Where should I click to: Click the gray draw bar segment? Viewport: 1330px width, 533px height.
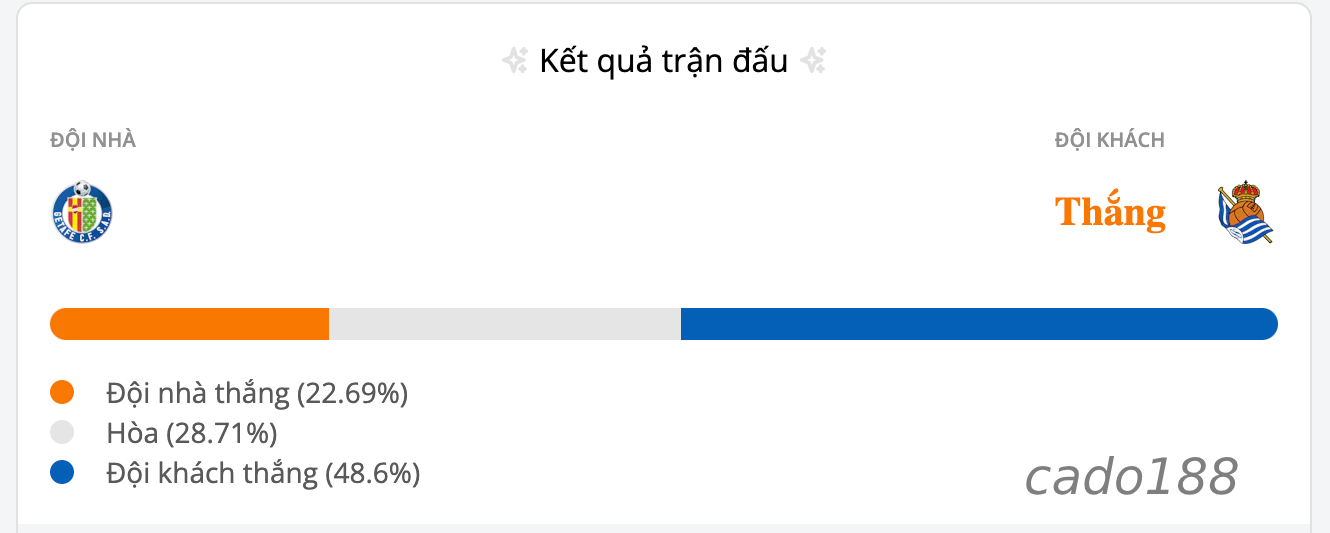click(505, 324)
